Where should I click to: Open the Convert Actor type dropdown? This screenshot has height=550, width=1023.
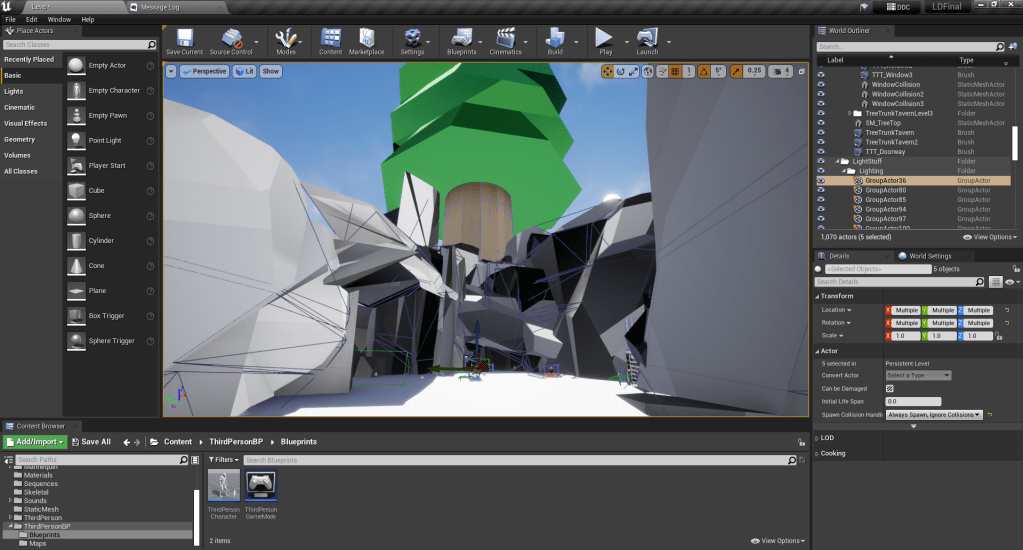click(x=918, y=375)
